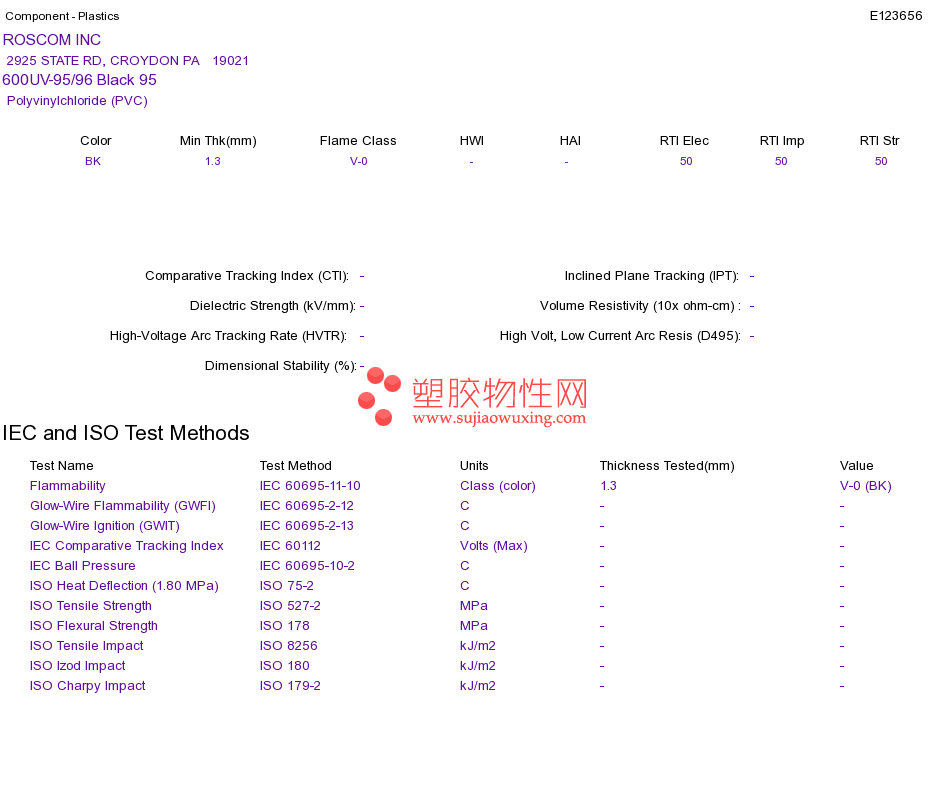Click test method IEC 60695-10-2
This screenshot has width=950, height=800.
point(307,565)
